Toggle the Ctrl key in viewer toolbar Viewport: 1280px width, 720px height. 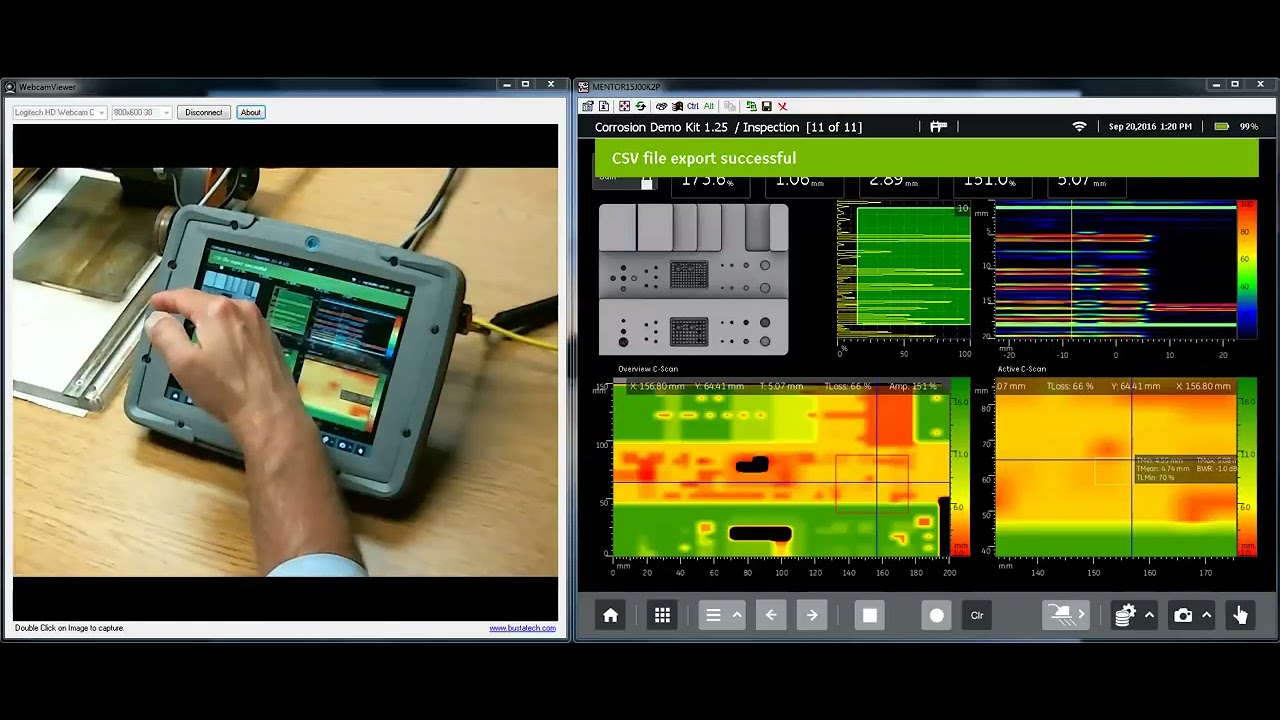tap(693, 106)
